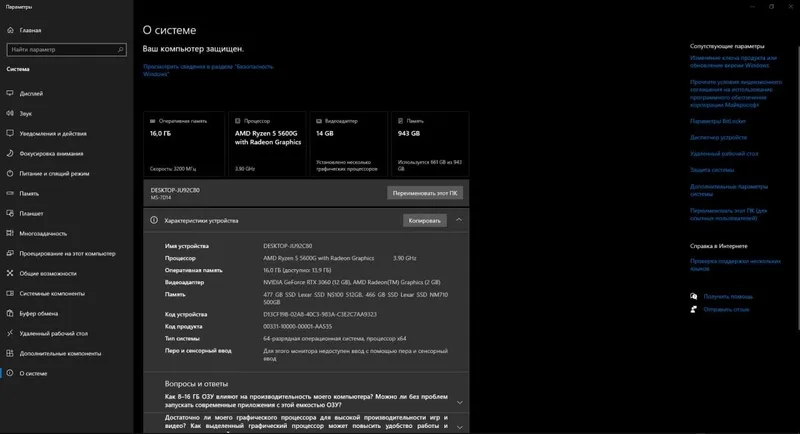
Task: Go to Буфер обмена in sidebar
Action: pyautogui.click(x=39, y=313)
